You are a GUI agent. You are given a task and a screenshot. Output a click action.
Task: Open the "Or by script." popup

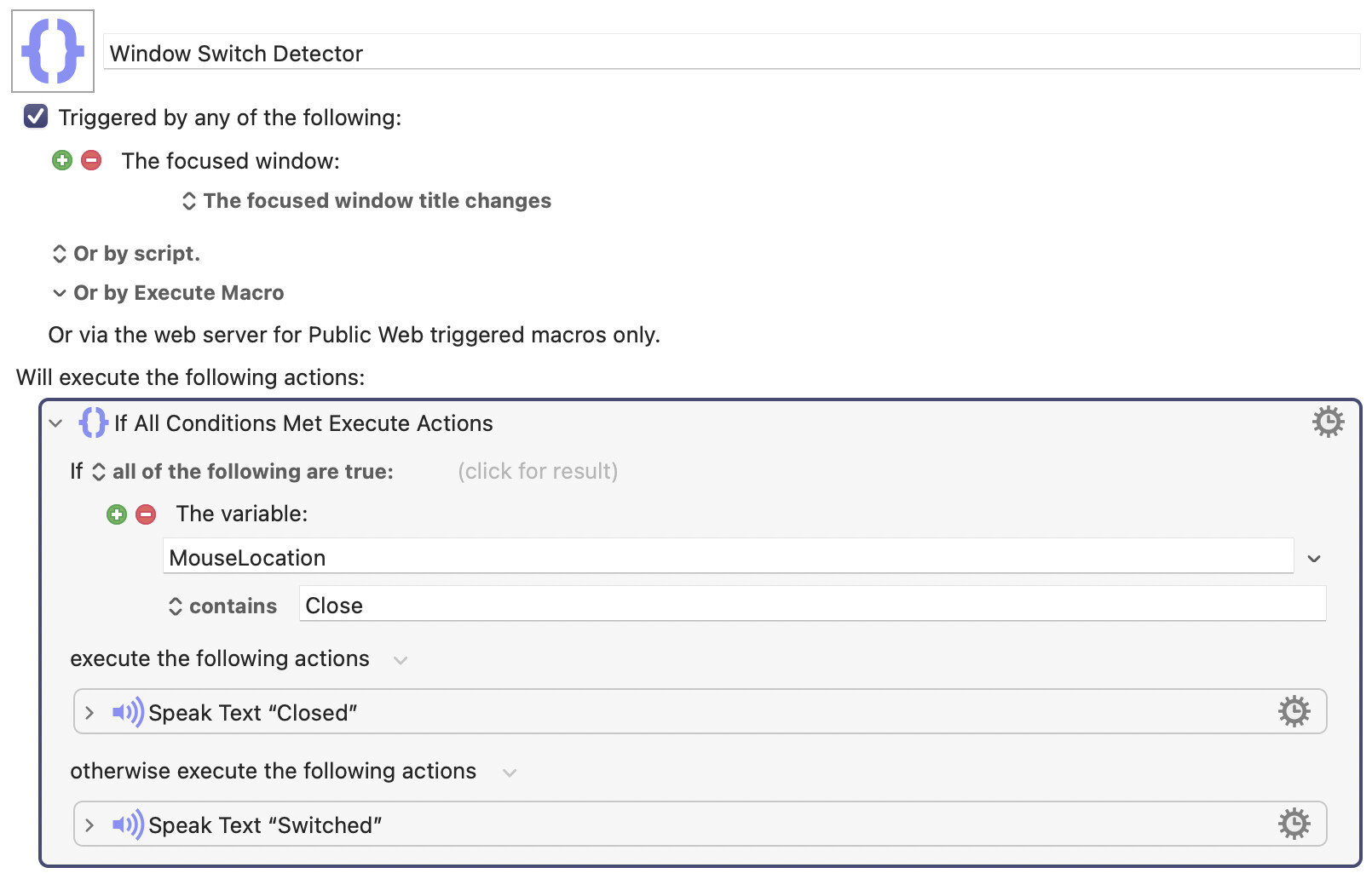pos(126,254)
